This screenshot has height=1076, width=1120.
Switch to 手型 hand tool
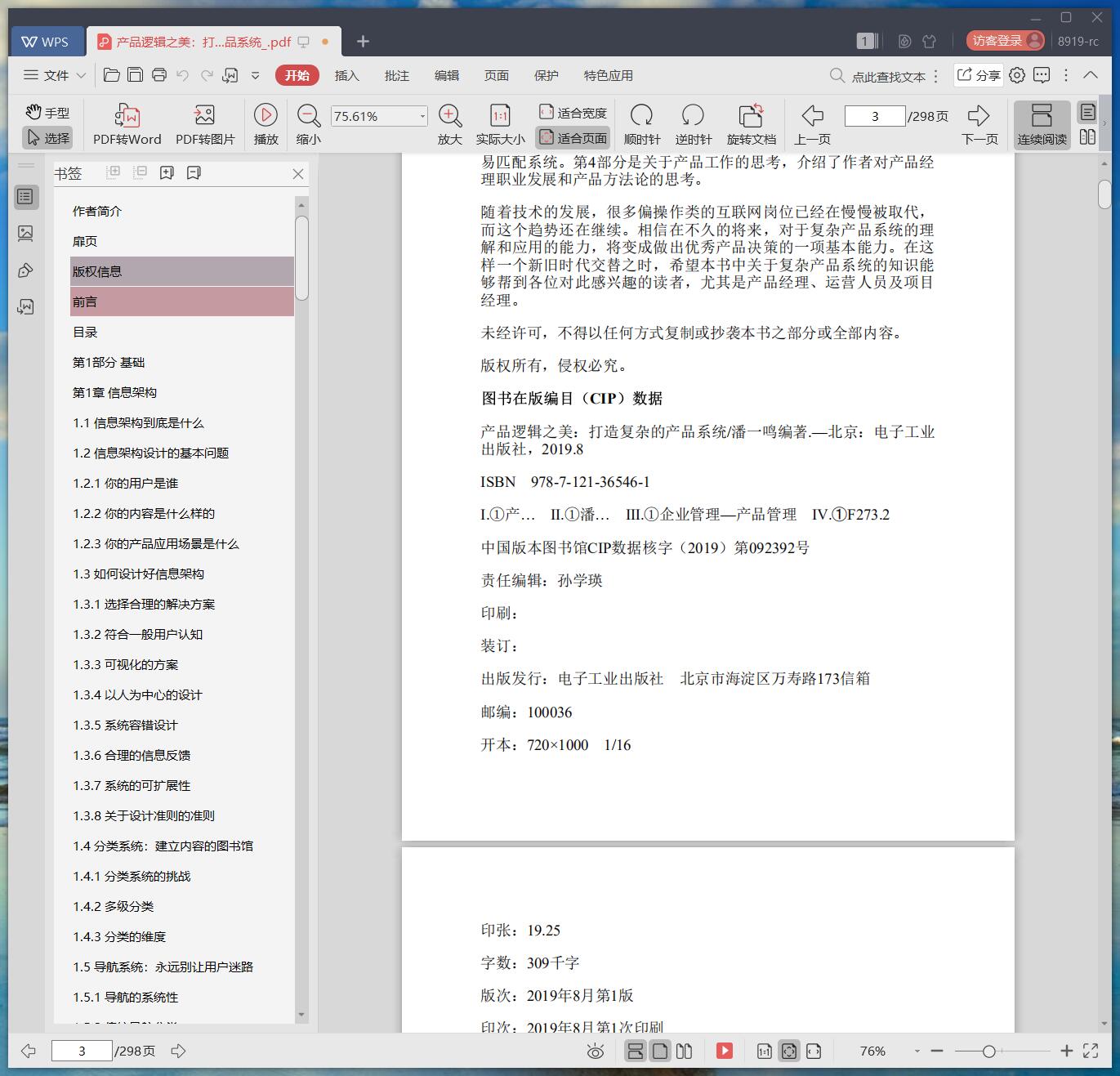[x=47, y=113]
